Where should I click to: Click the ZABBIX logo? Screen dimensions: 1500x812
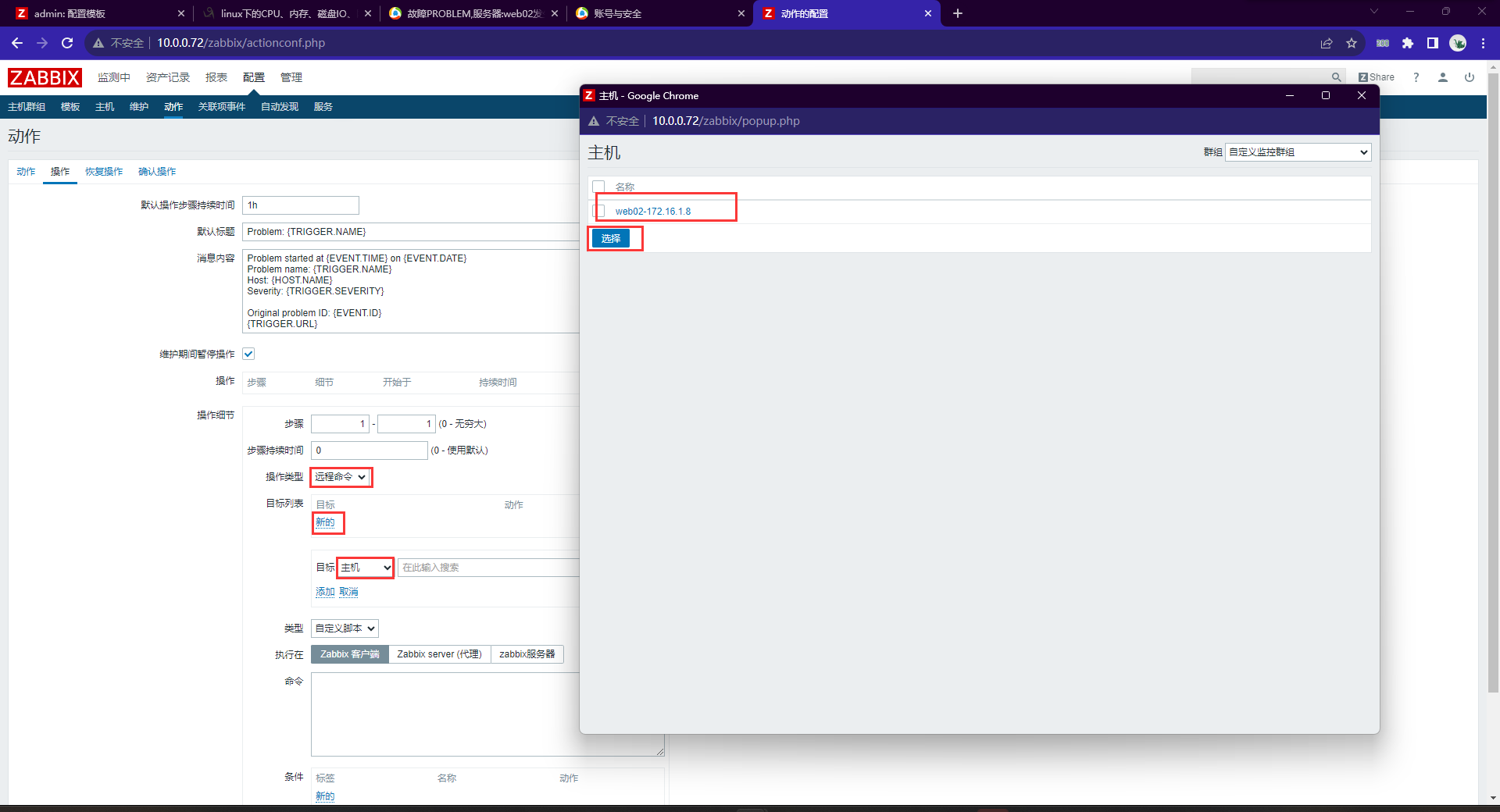pos(45,77)
